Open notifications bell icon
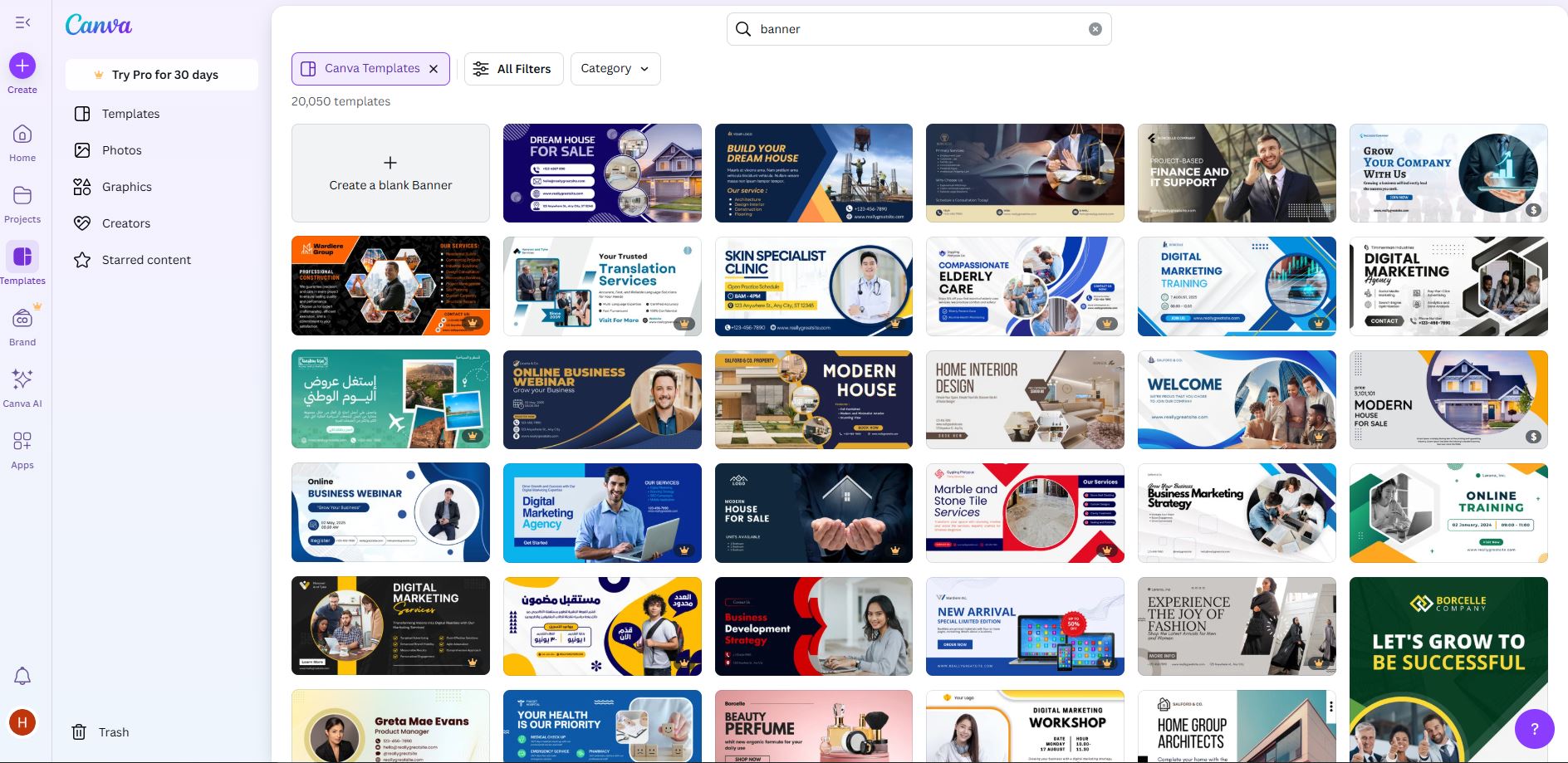This screenshot has height=763, width=1568. (22, 677)
